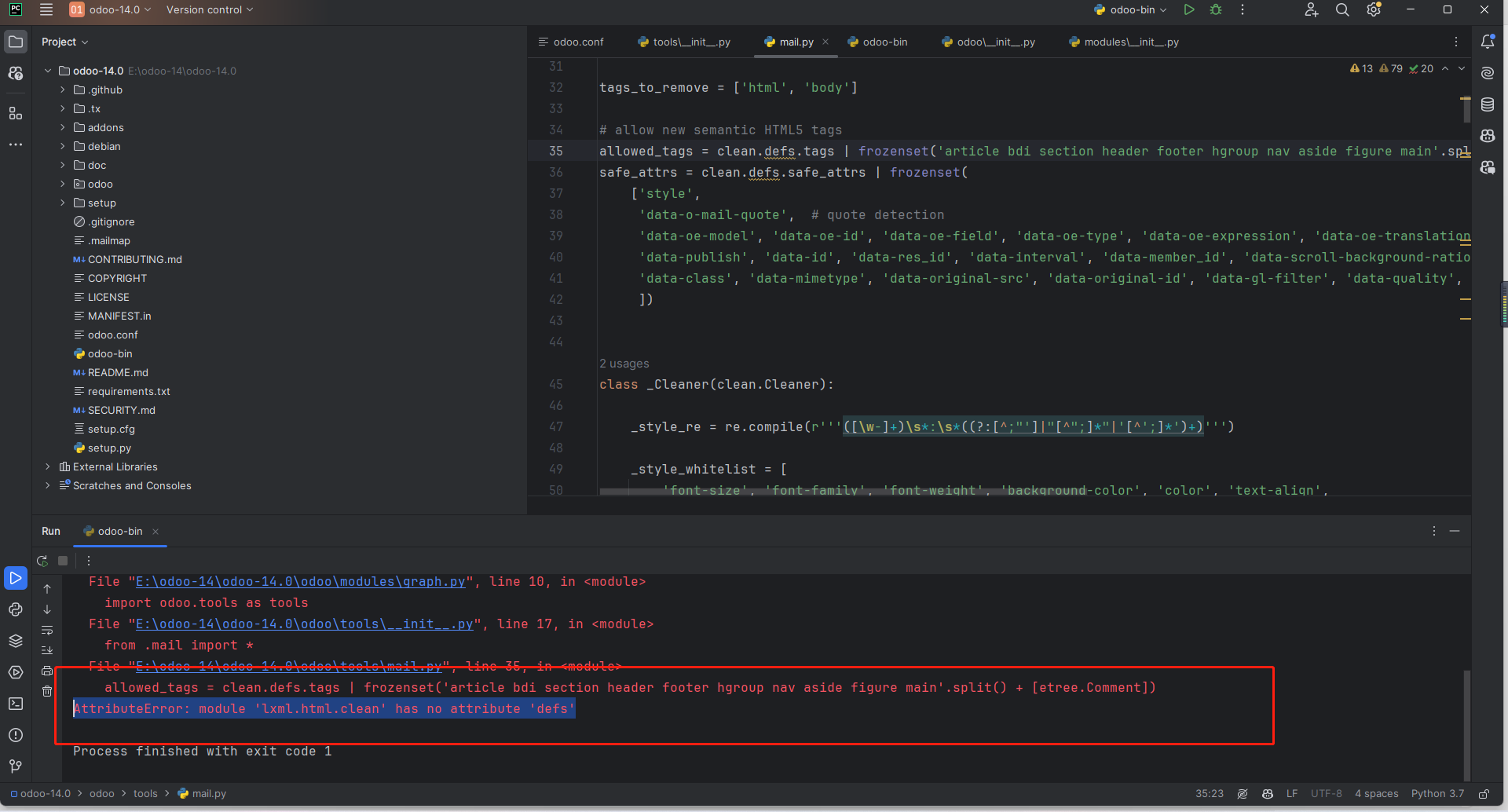
Task: Open line 35:23 go-to-line widget
Action: pos(1210,794)
